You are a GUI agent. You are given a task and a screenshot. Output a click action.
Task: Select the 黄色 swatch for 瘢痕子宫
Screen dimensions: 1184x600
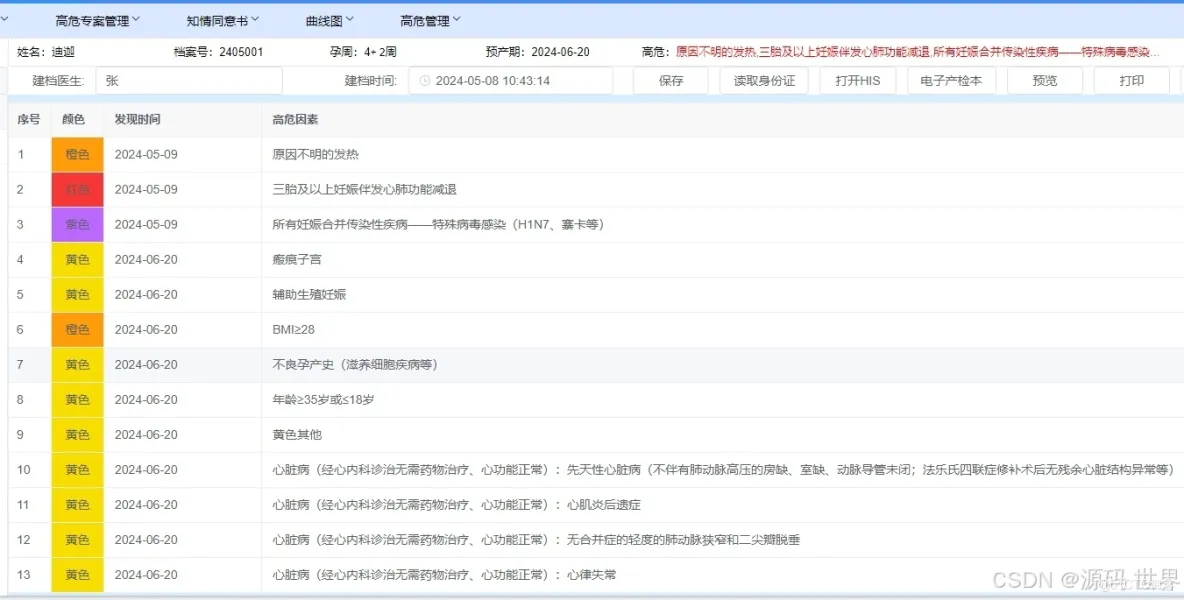[77, 260]
